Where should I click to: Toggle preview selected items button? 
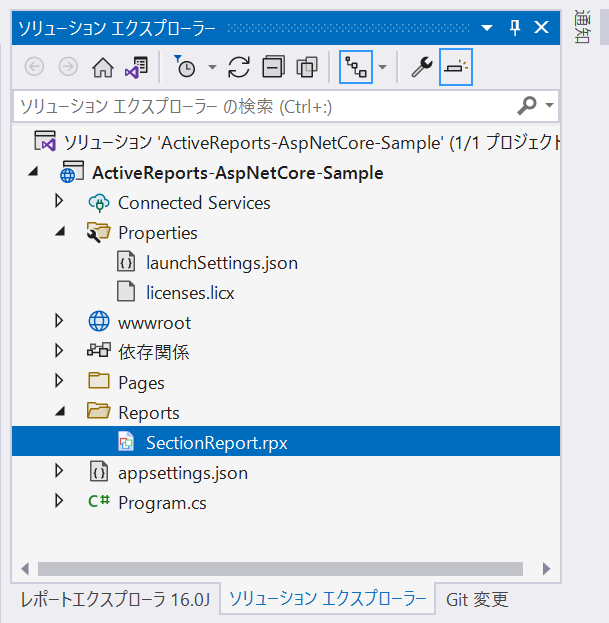pyautogui.click(x=456, y=67)
